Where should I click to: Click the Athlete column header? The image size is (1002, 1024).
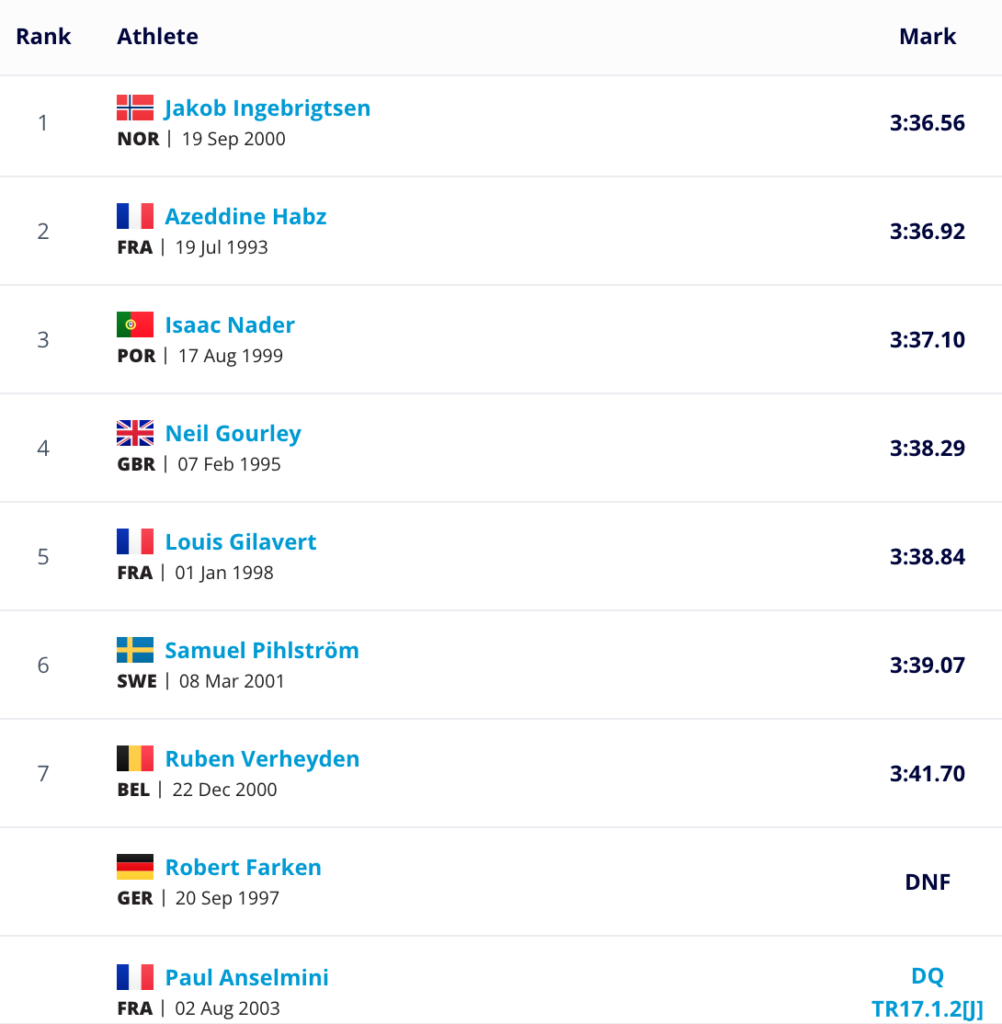157,37
